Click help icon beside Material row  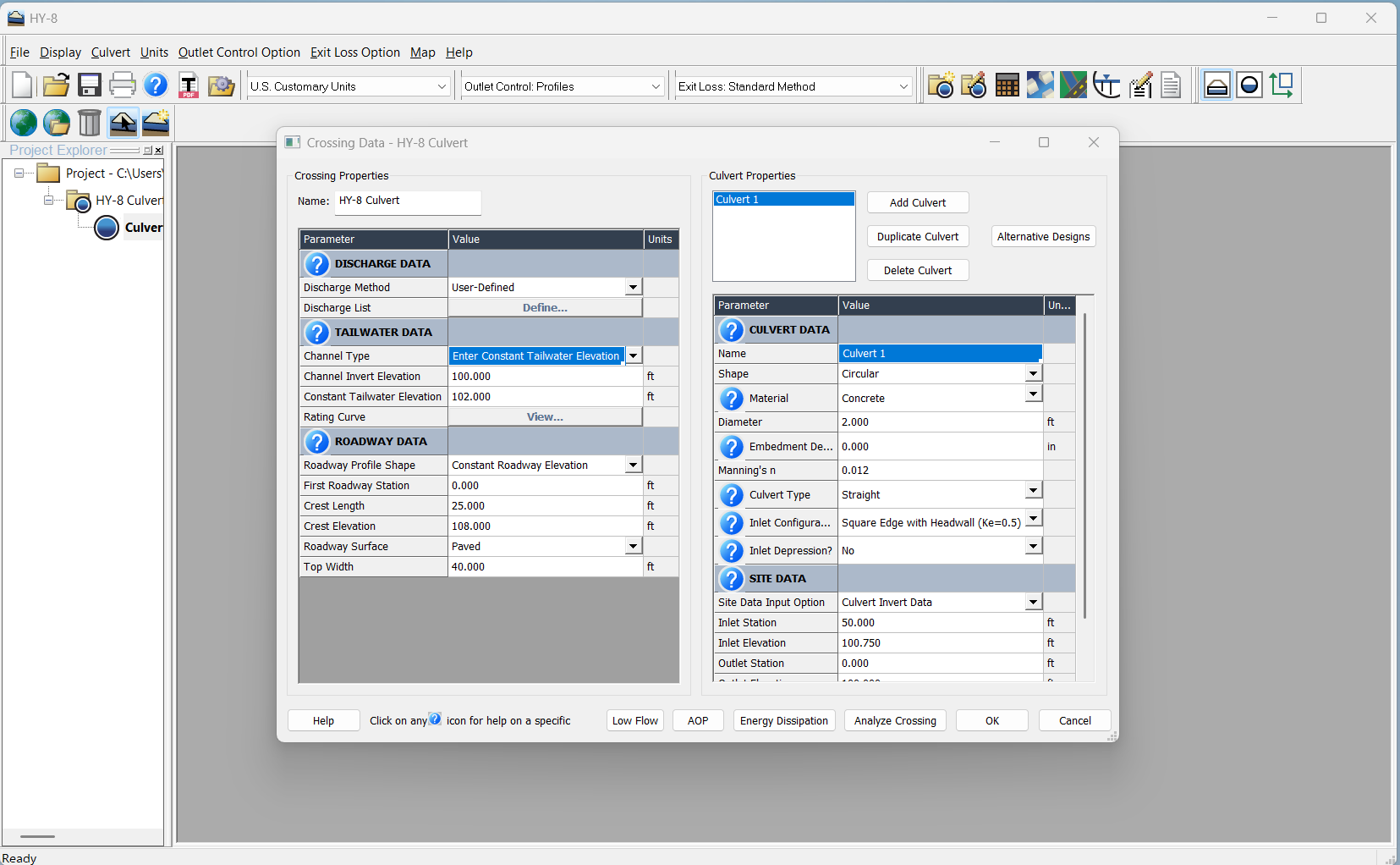click(731, 399)
